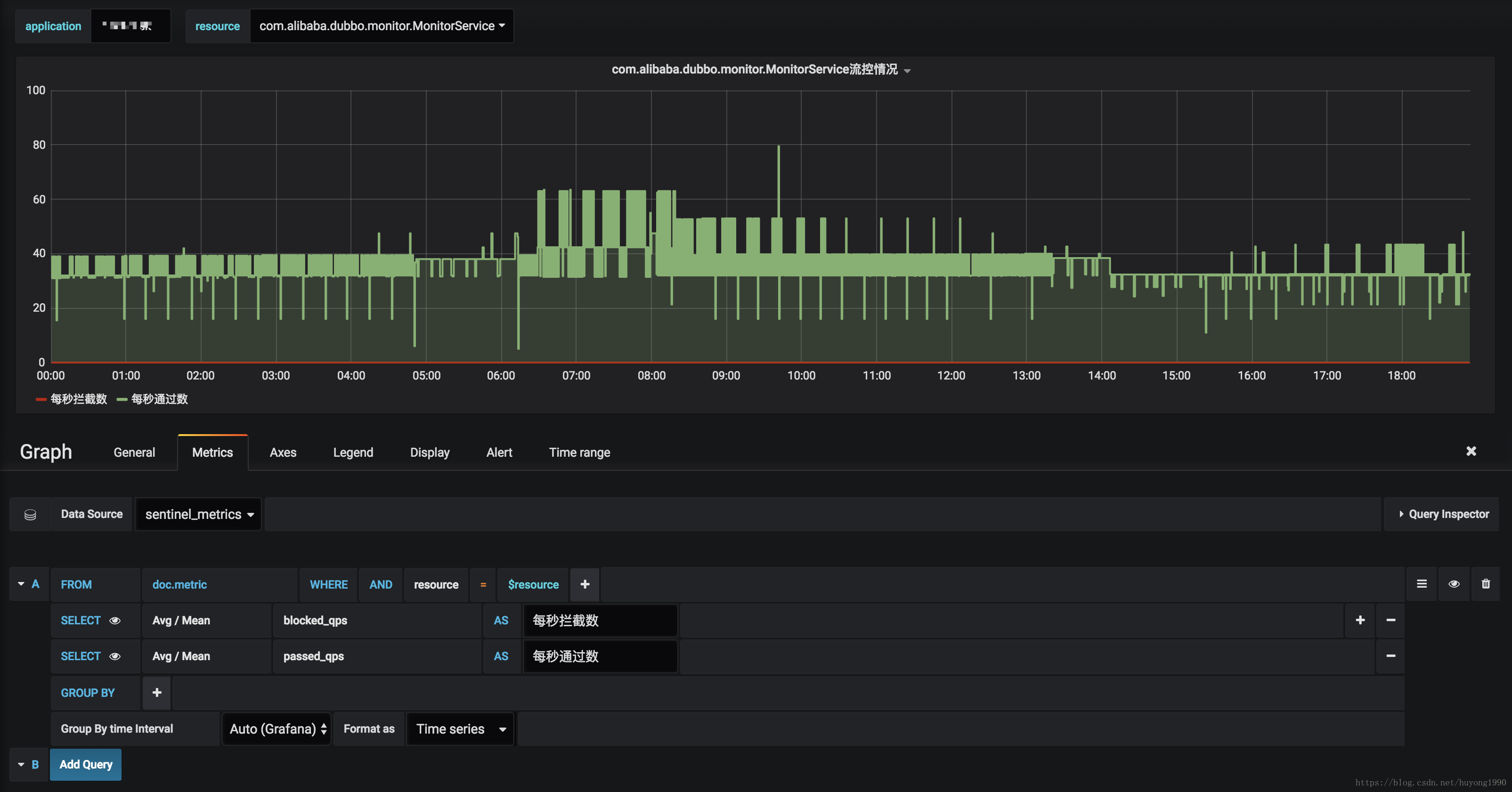Click green legend swatch for 每秒通过数
The width and height of the screenshot is (1512, 792).
[x=122, y=399]
